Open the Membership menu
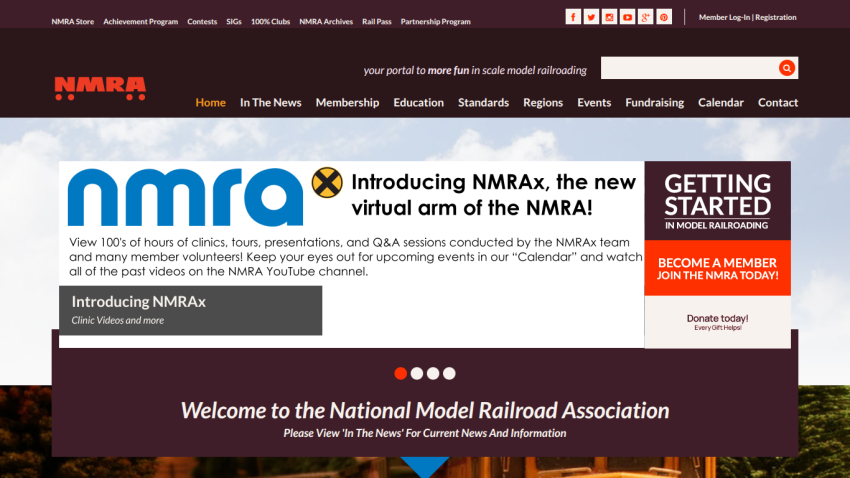The image size is (850, 478). [347, 102]
